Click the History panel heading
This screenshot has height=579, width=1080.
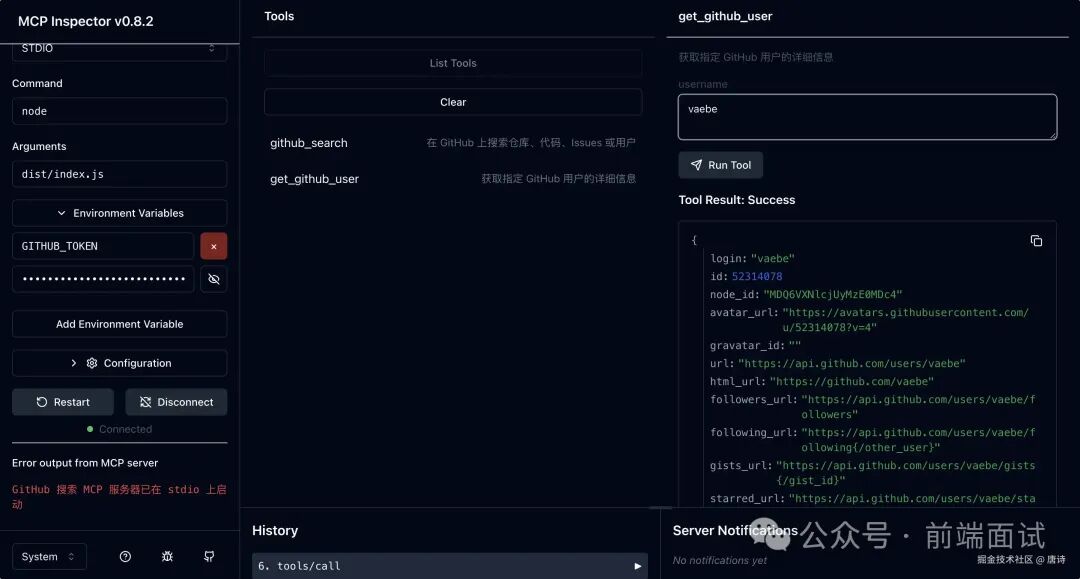pyautogui.click(x=275, y=531)
